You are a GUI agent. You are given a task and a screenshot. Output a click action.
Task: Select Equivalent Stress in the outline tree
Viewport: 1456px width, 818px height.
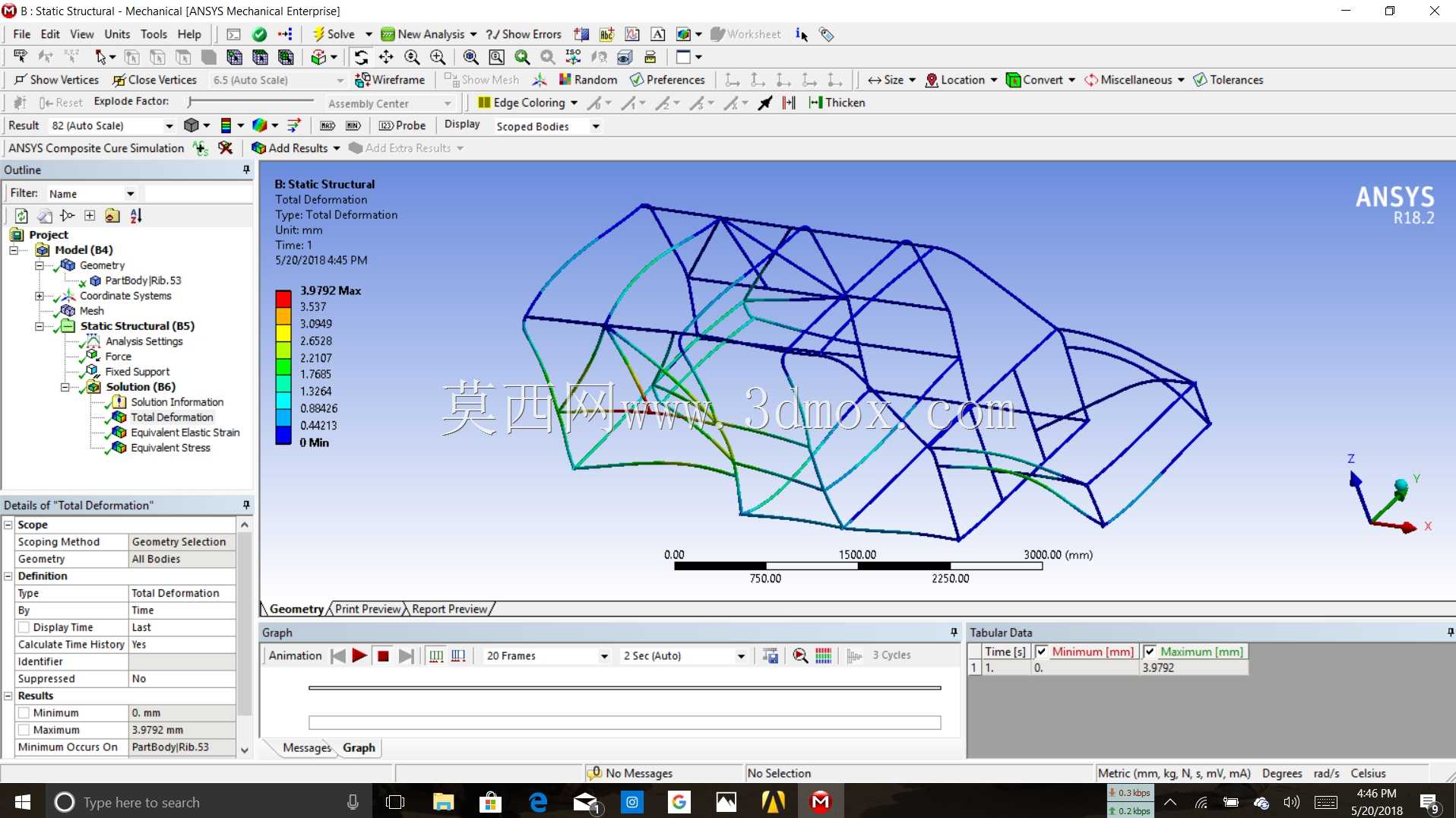coord(170,448)
